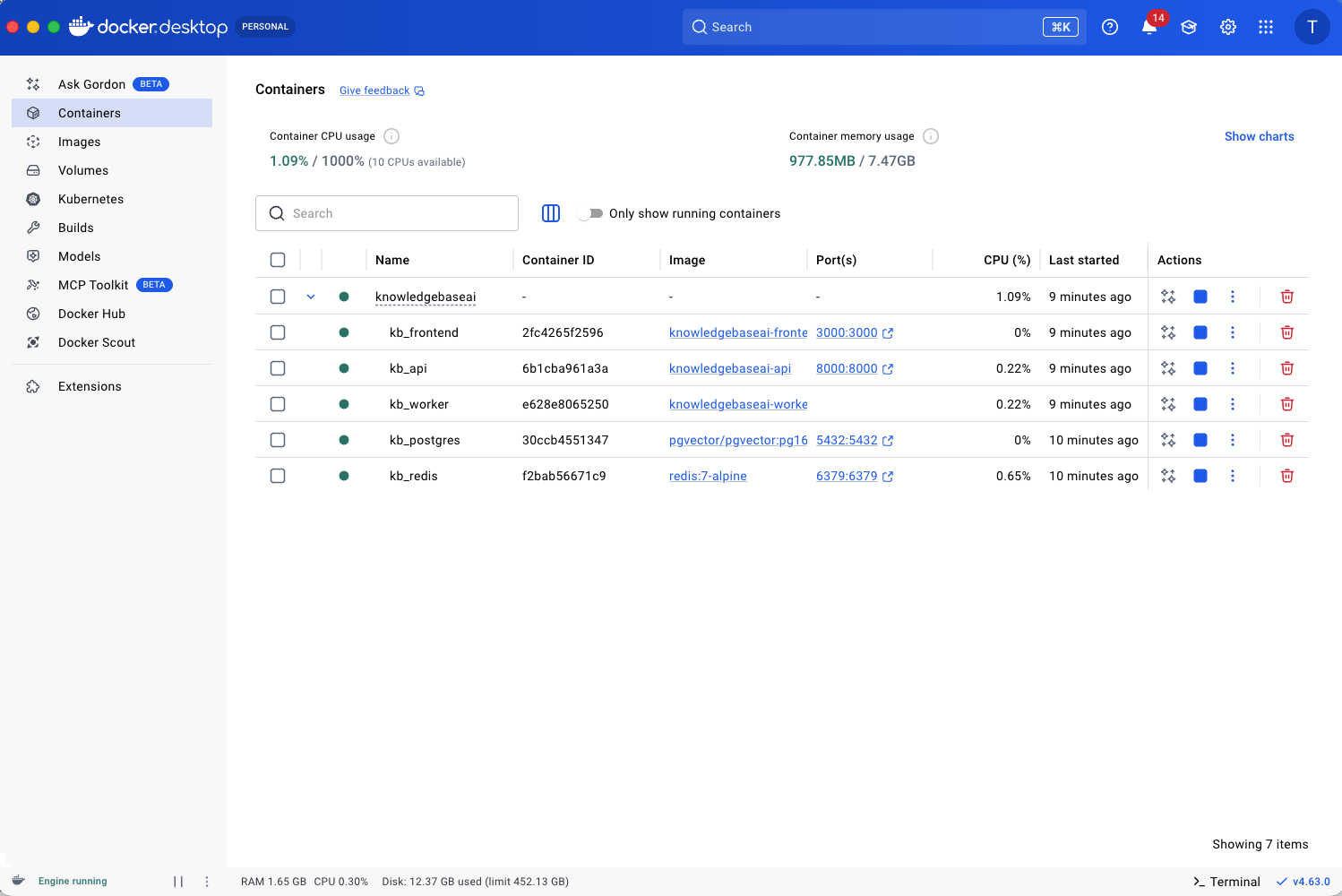Open the notifications bell icon
The image size is (1342, 896).
(x=1149, y=27)
